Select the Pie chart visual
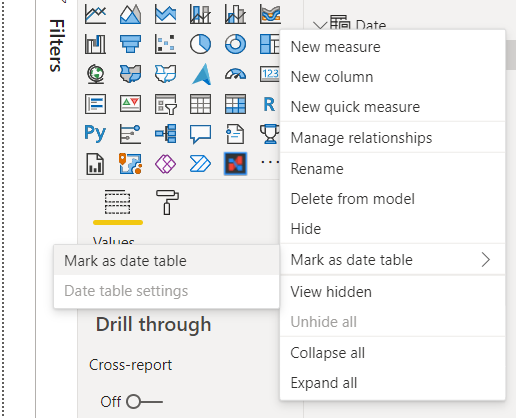Screen dimensions: 516x418 (200, 44)
